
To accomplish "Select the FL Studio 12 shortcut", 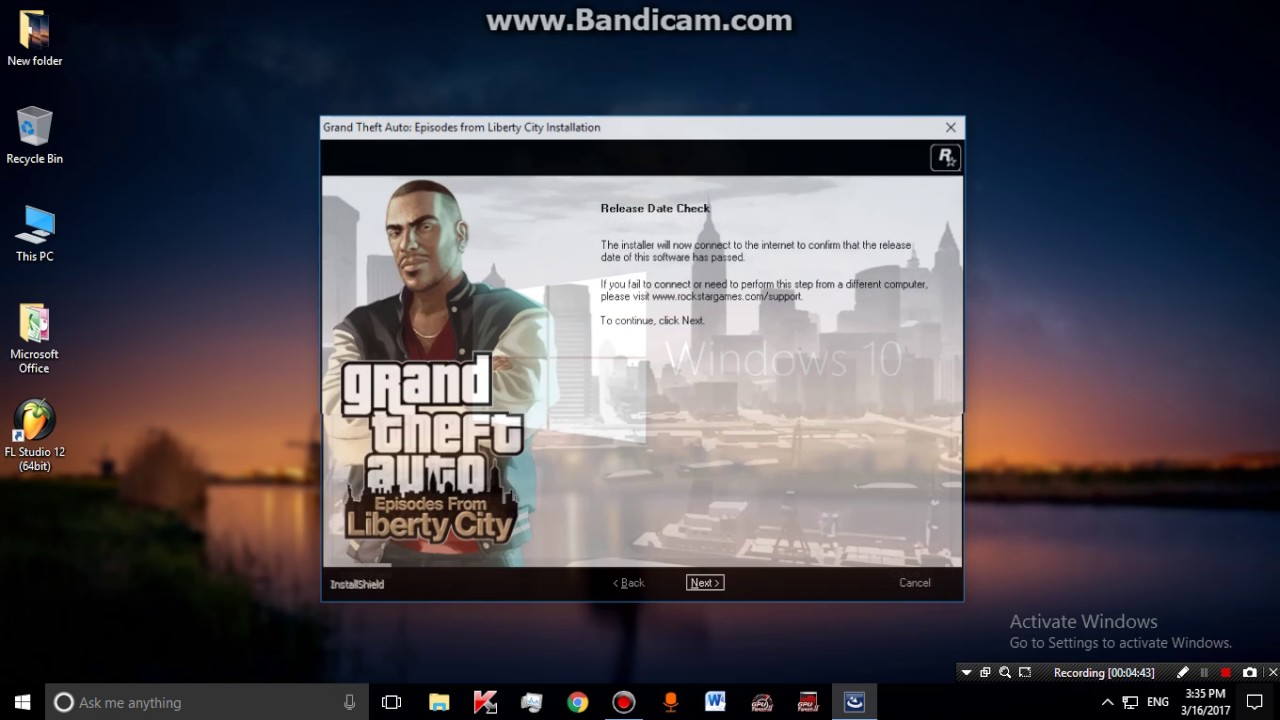I will (x=35, y=436).
